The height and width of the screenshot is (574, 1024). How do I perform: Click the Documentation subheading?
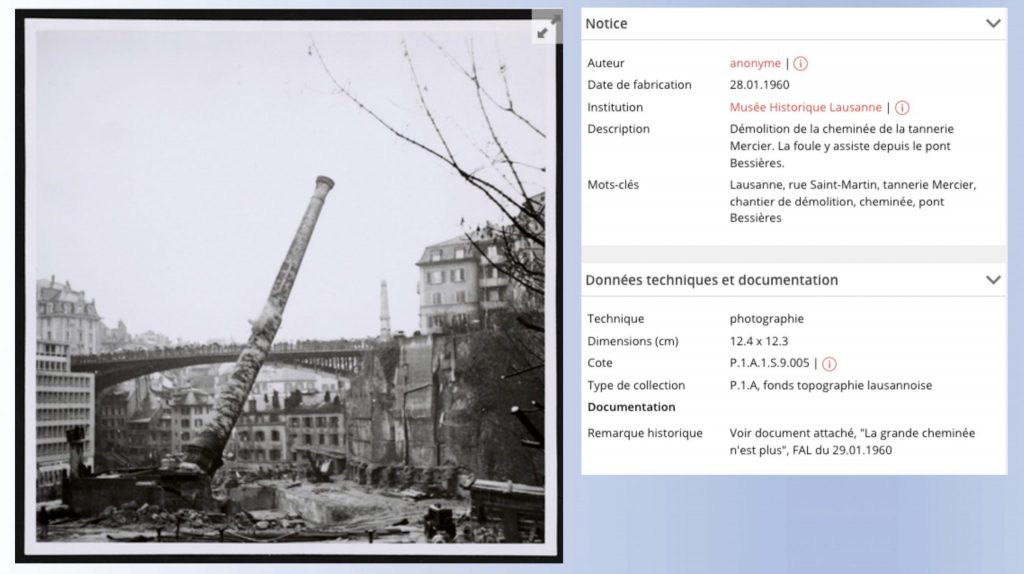click(x=631, y=407)
